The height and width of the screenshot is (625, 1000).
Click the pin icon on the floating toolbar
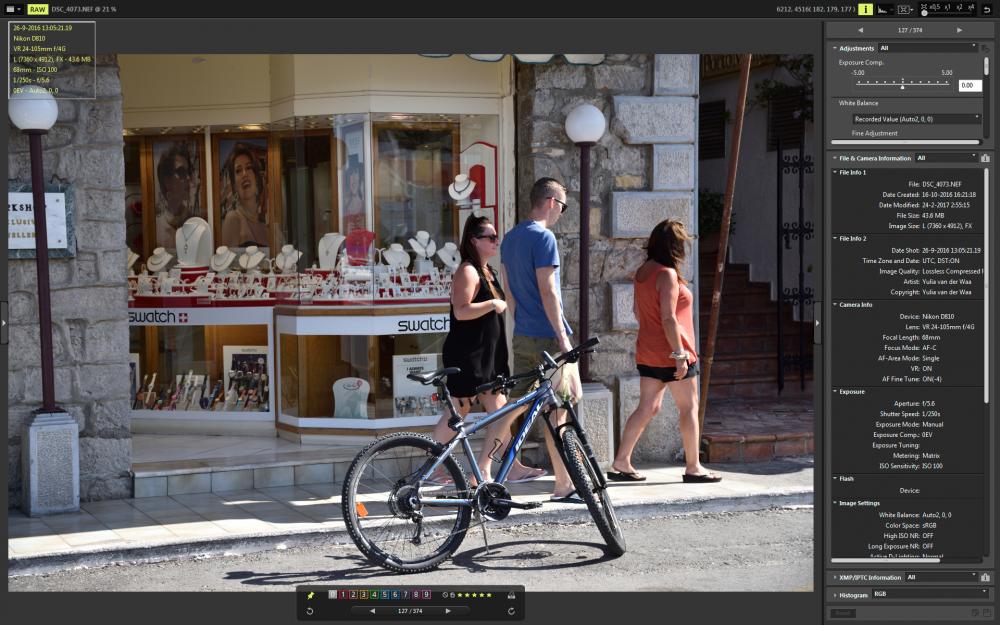(311, 595)
